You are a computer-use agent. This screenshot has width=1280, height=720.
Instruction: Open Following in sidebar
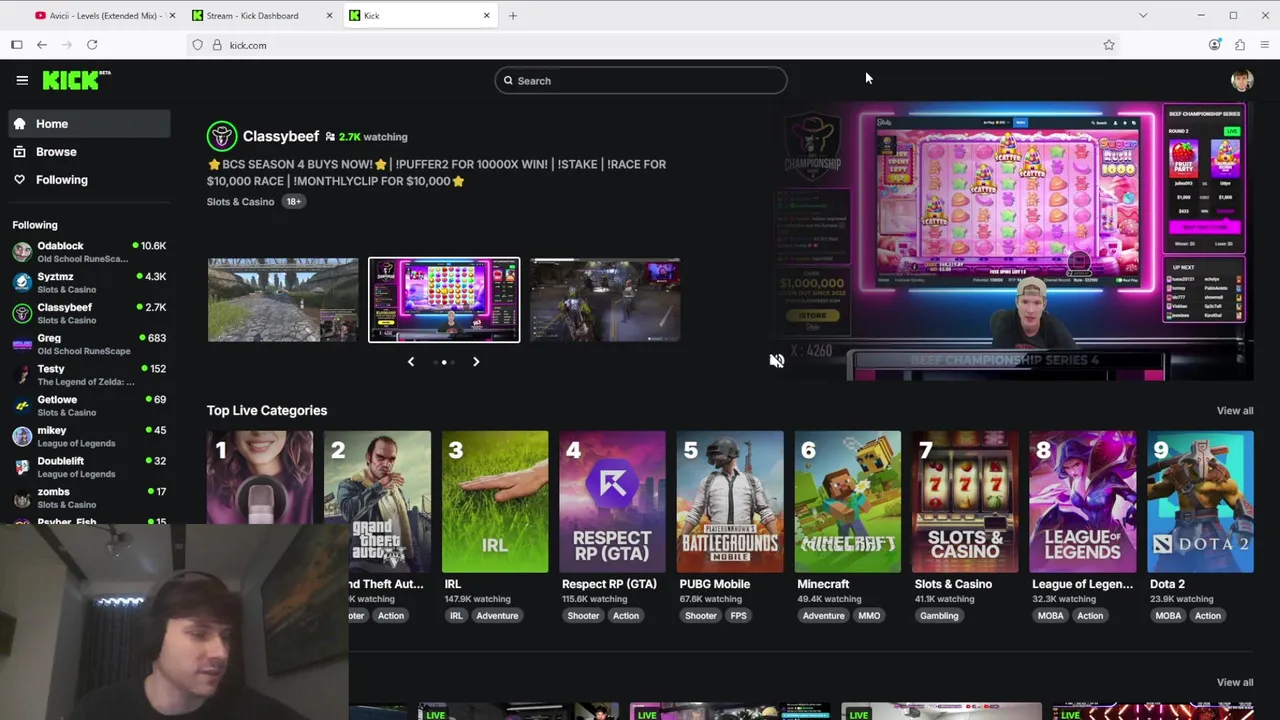(89, 180)
